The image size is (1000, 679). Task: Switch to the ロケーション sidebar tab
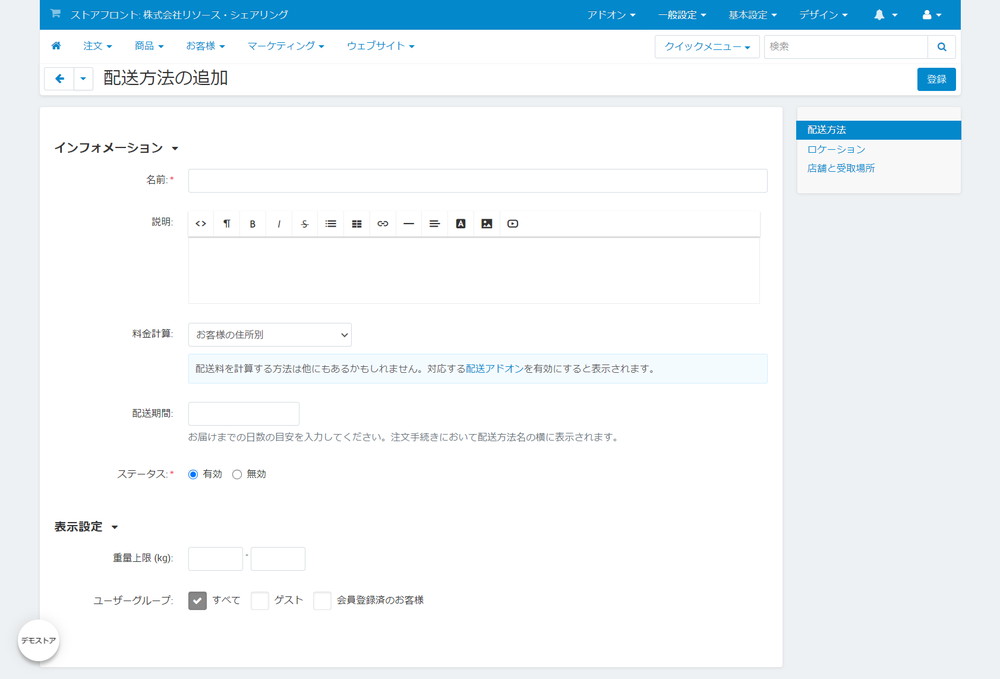pos(836,149)
